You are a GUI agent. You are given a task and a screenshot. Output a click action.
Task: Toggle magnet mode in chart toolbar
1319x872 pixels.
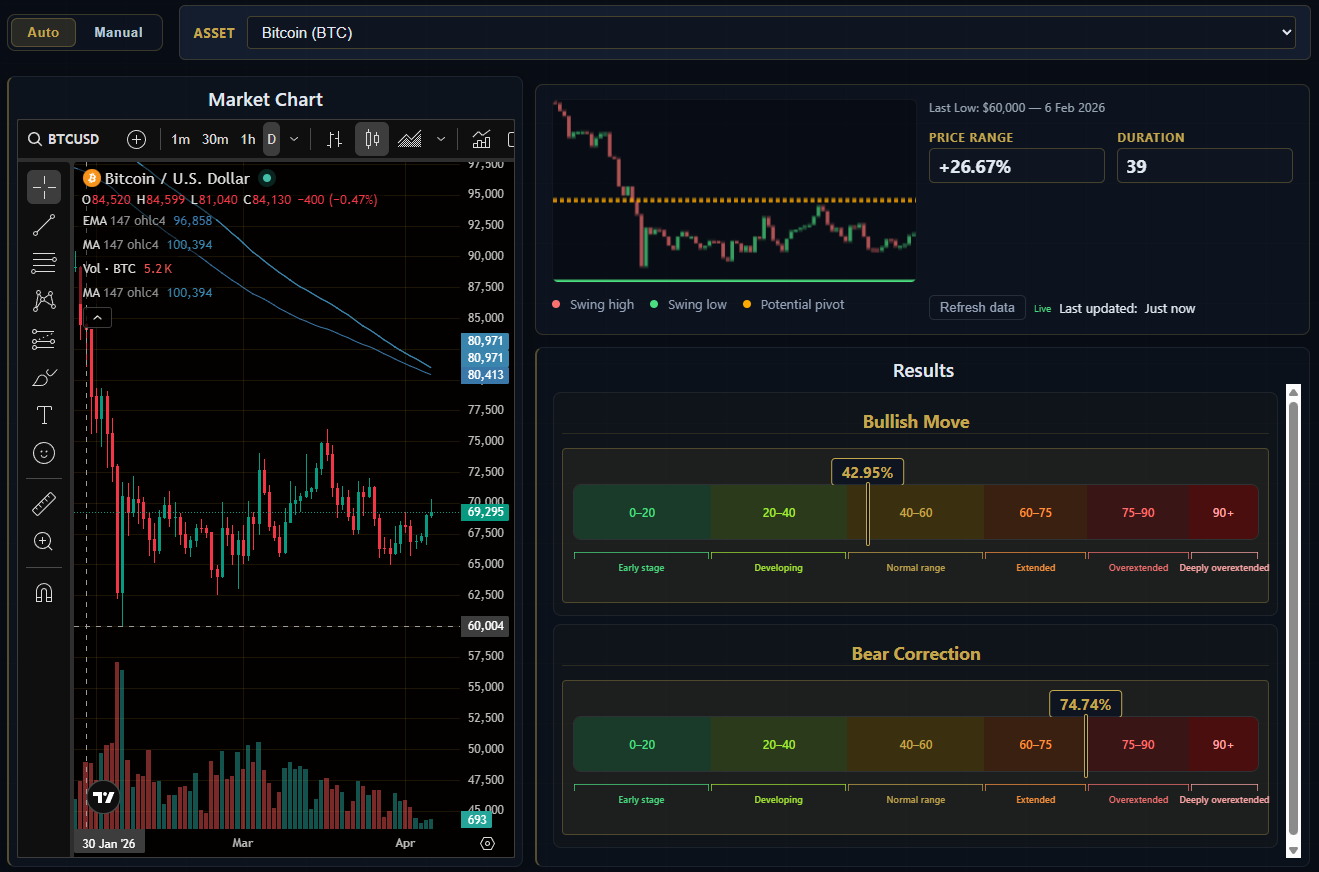coord(44,592)
